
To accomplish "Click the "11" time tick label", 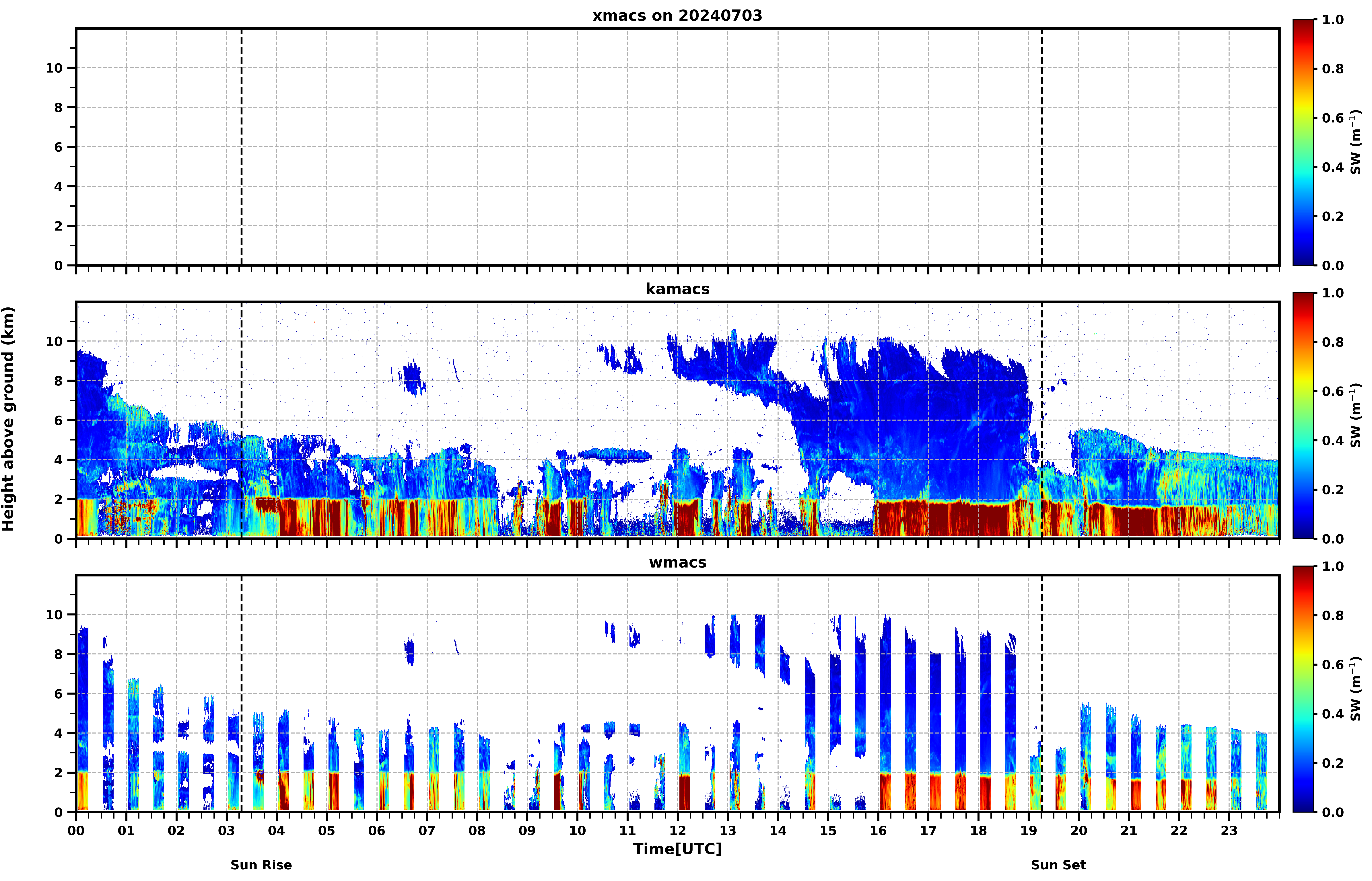I will tap(628, 831).
